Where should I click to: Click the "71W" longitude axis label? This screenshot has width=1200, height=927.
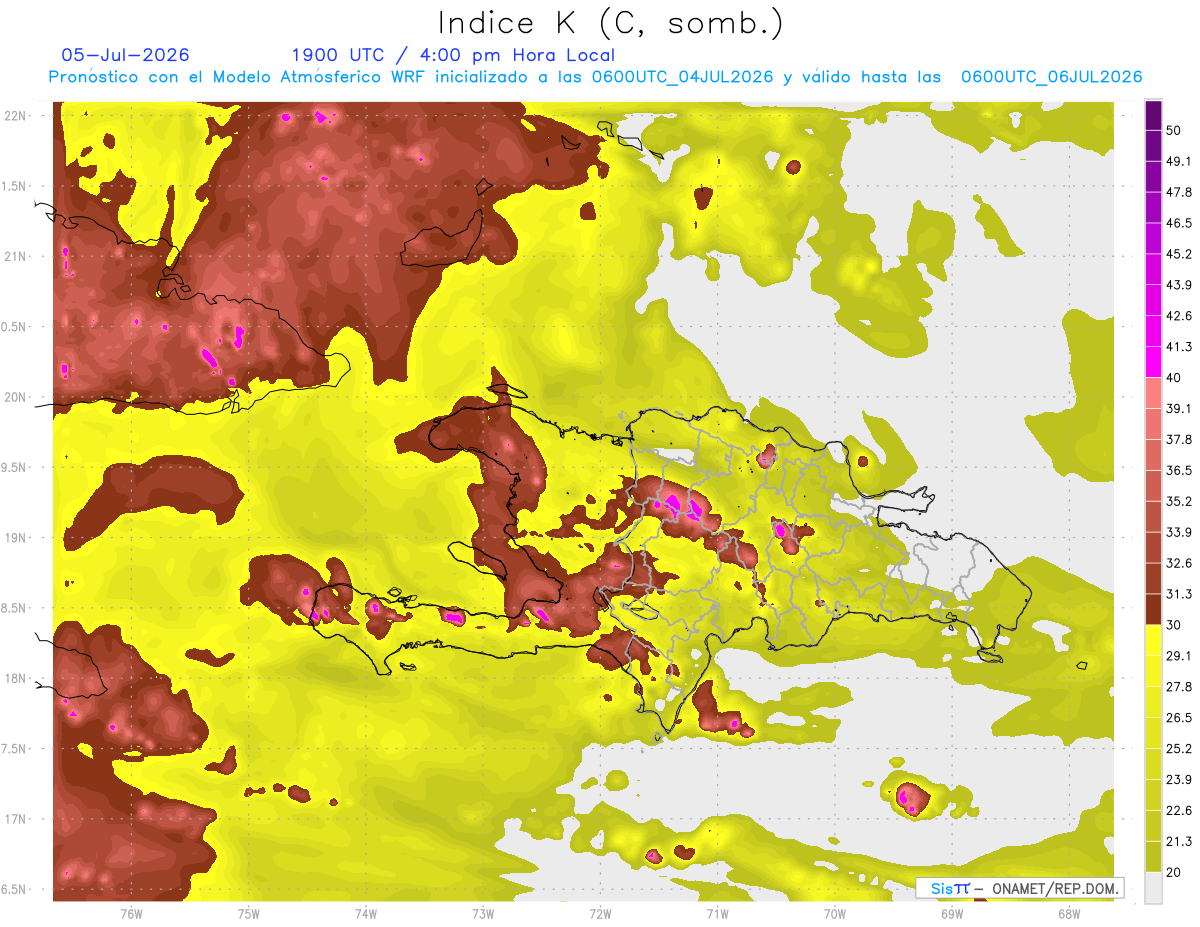pos(717,914)
